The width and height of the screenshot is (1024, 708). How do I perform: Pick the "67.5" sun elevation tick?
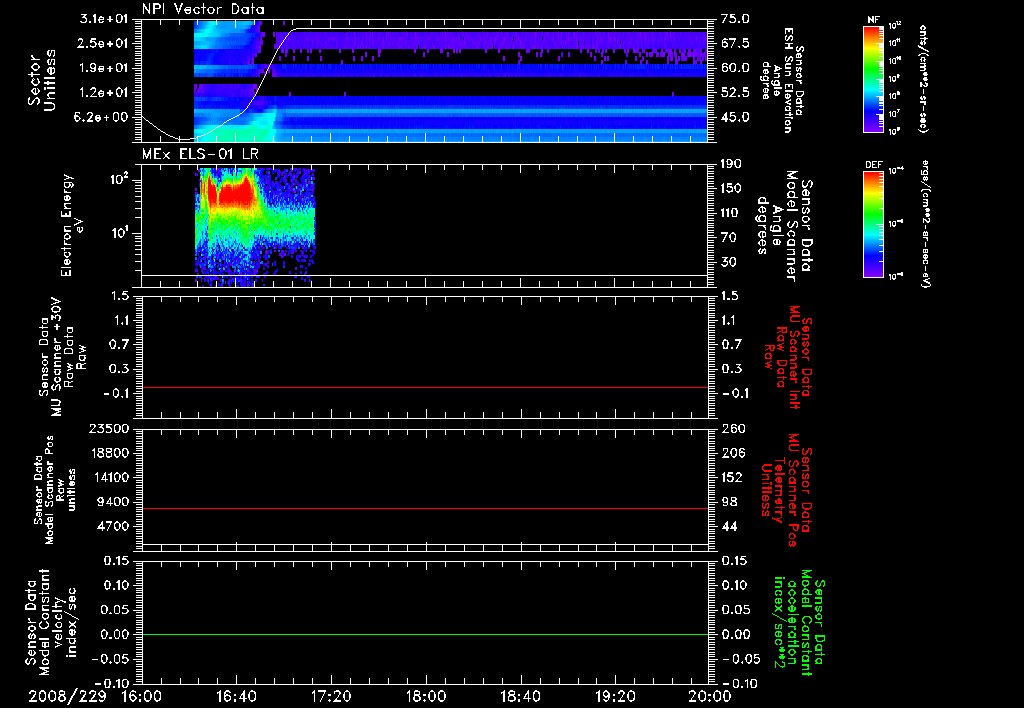735,43
